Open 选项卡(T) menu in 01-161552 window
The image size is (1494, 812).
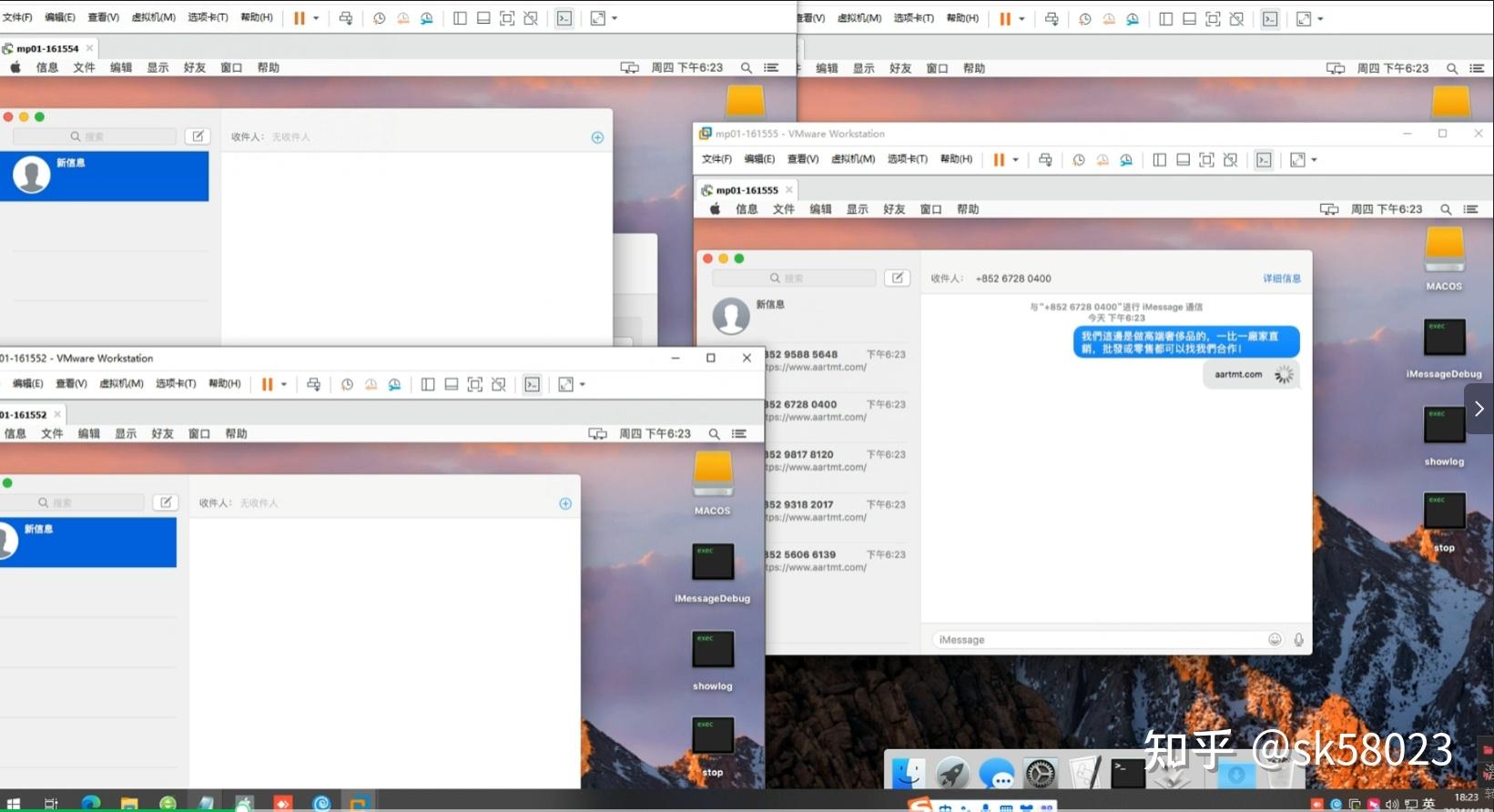tap(176, 383)
